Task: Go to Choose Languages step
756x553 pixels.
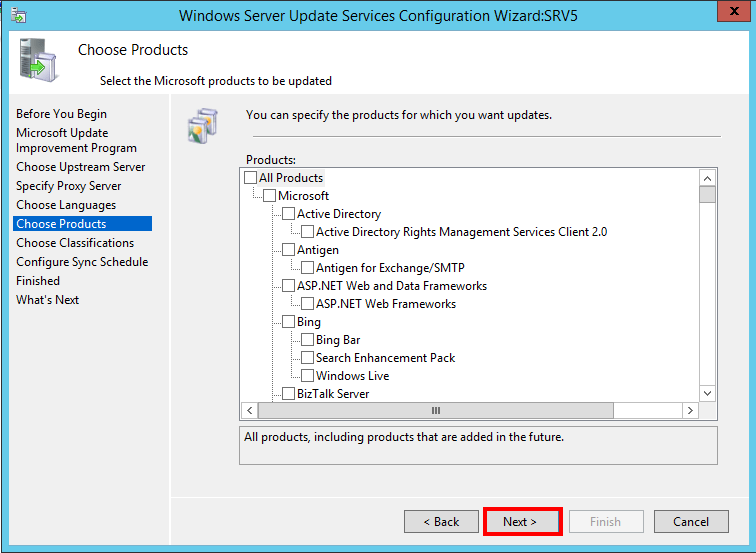Action: point(66,205)
